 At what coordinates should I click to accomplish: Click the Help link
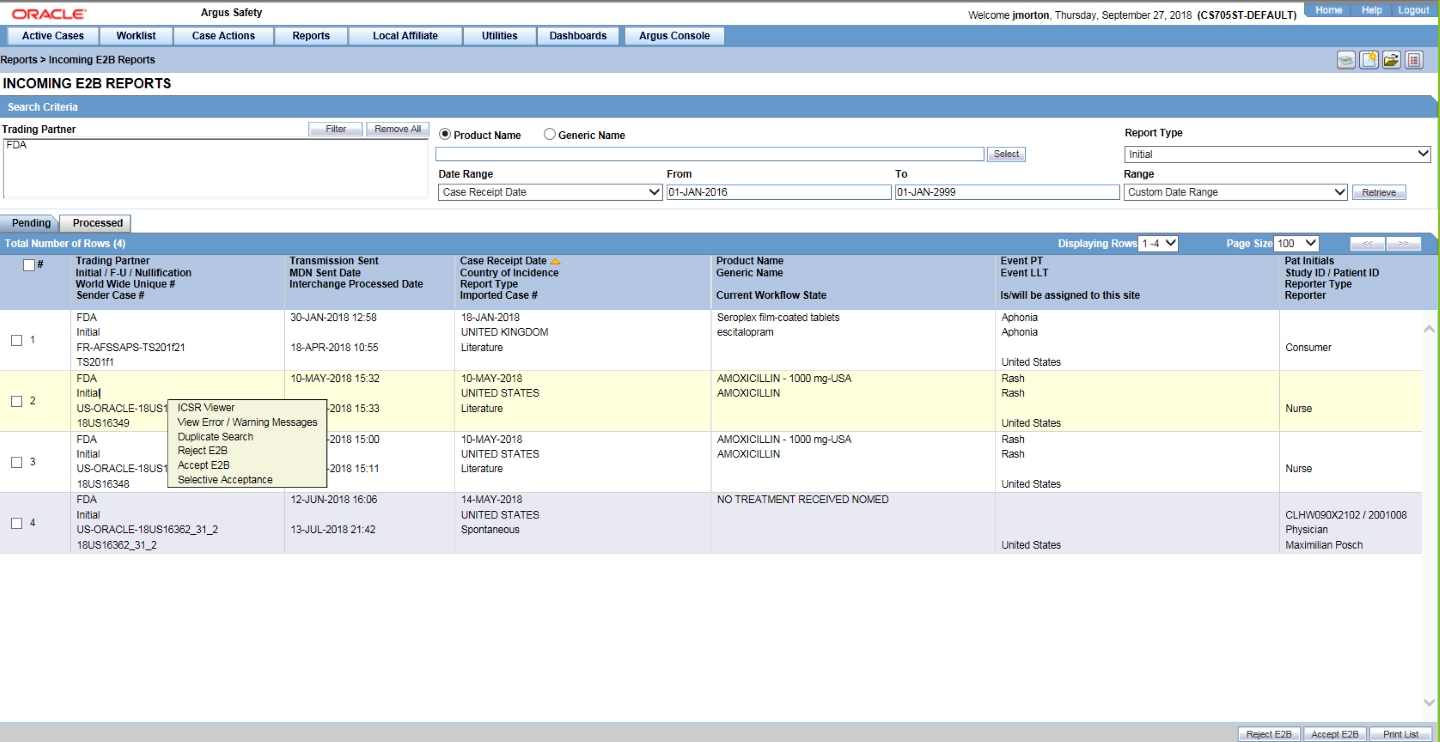[1371, 10]
